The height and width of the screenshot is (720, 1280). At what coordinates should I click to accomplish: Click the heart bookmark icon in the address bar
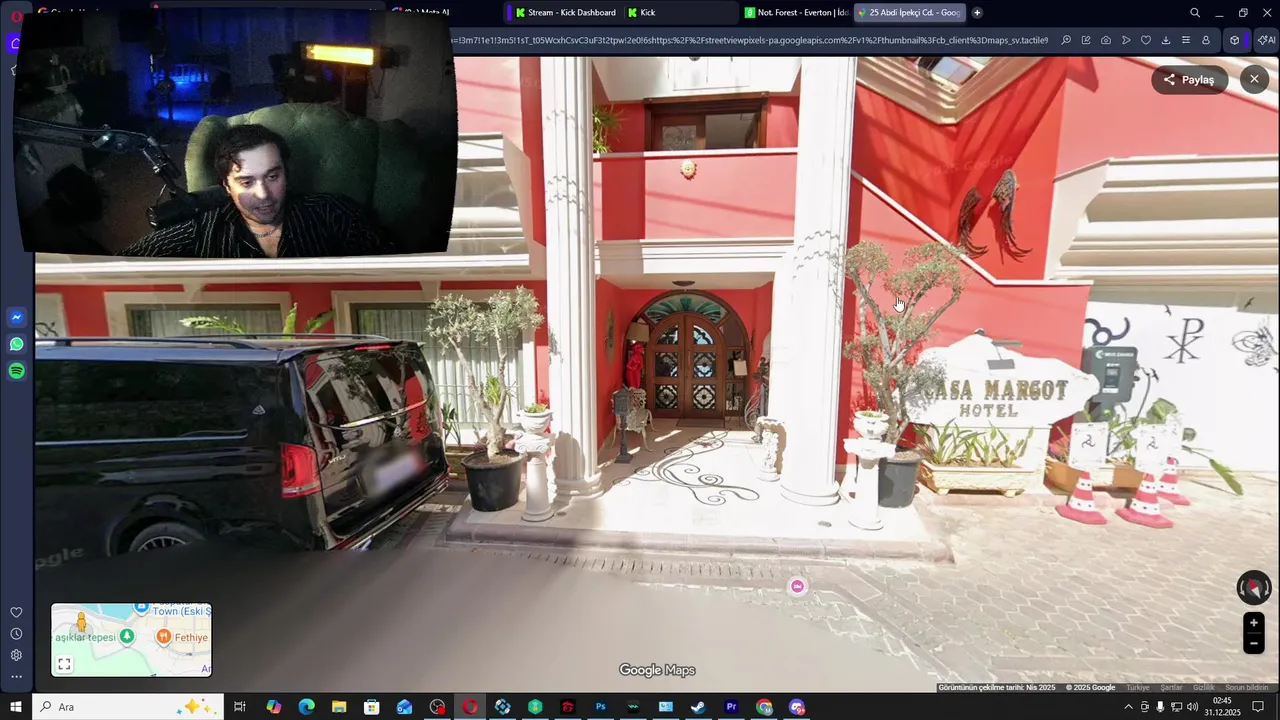click(x=1146, y=41)
